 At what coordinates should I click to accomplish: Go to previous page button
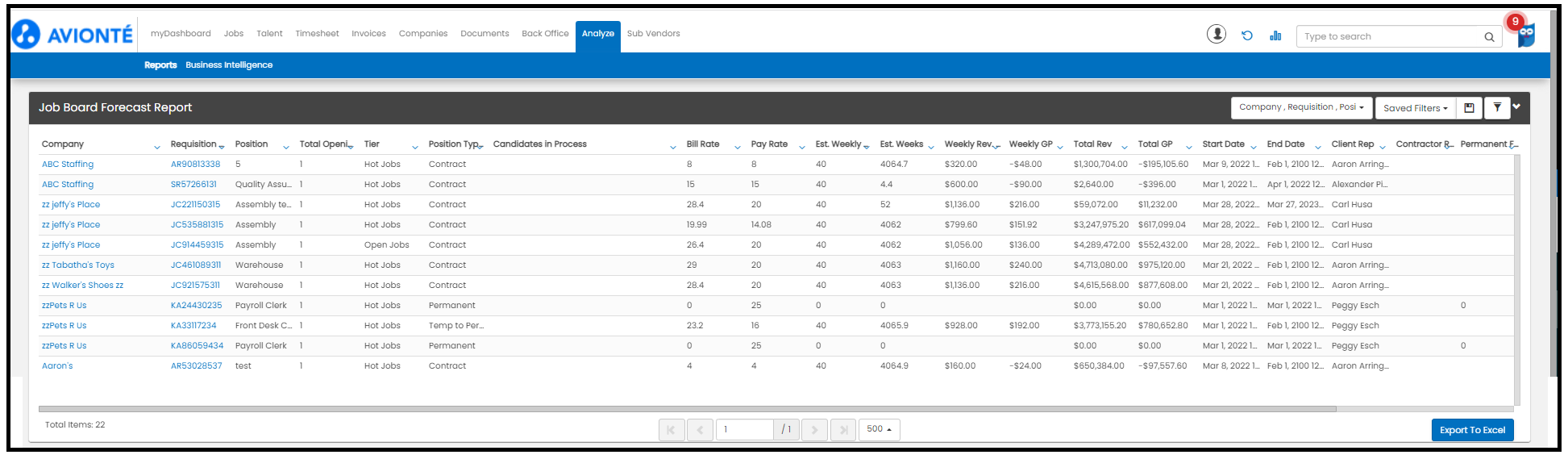tap(700, 430)
